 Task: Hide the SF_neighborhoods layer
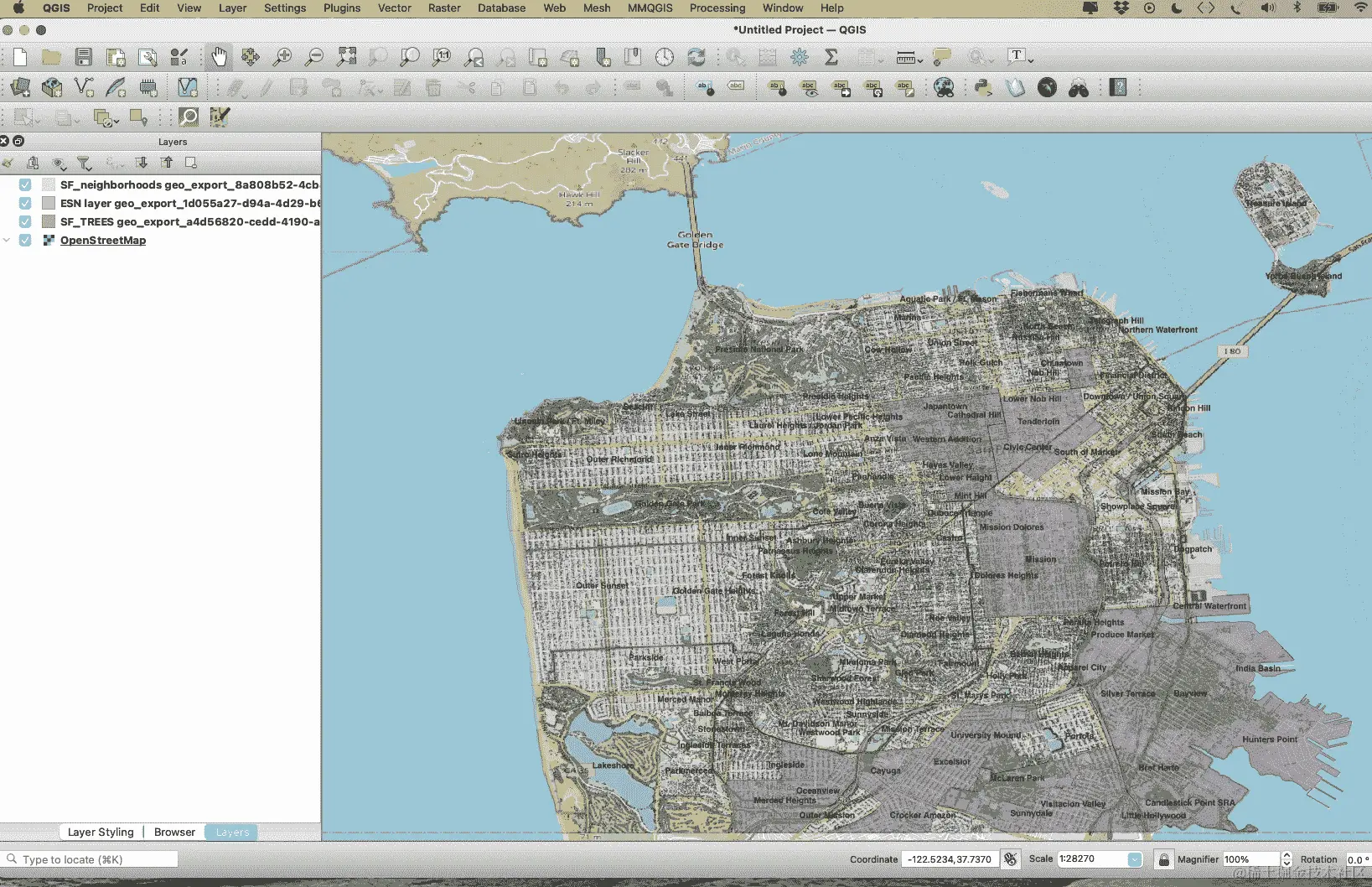pos(25,185)
